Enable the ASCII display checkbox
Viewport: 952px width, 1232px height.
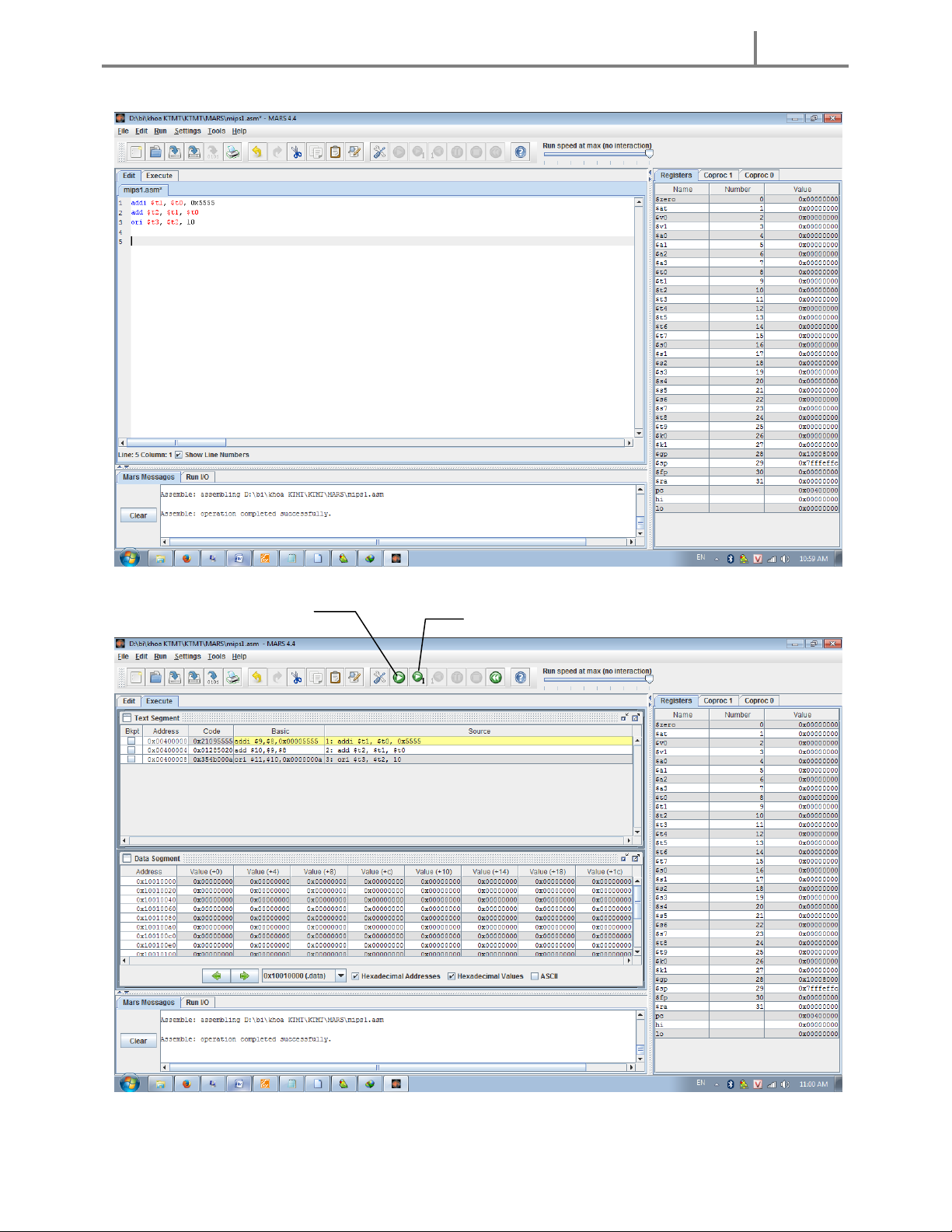pos(535,976)
